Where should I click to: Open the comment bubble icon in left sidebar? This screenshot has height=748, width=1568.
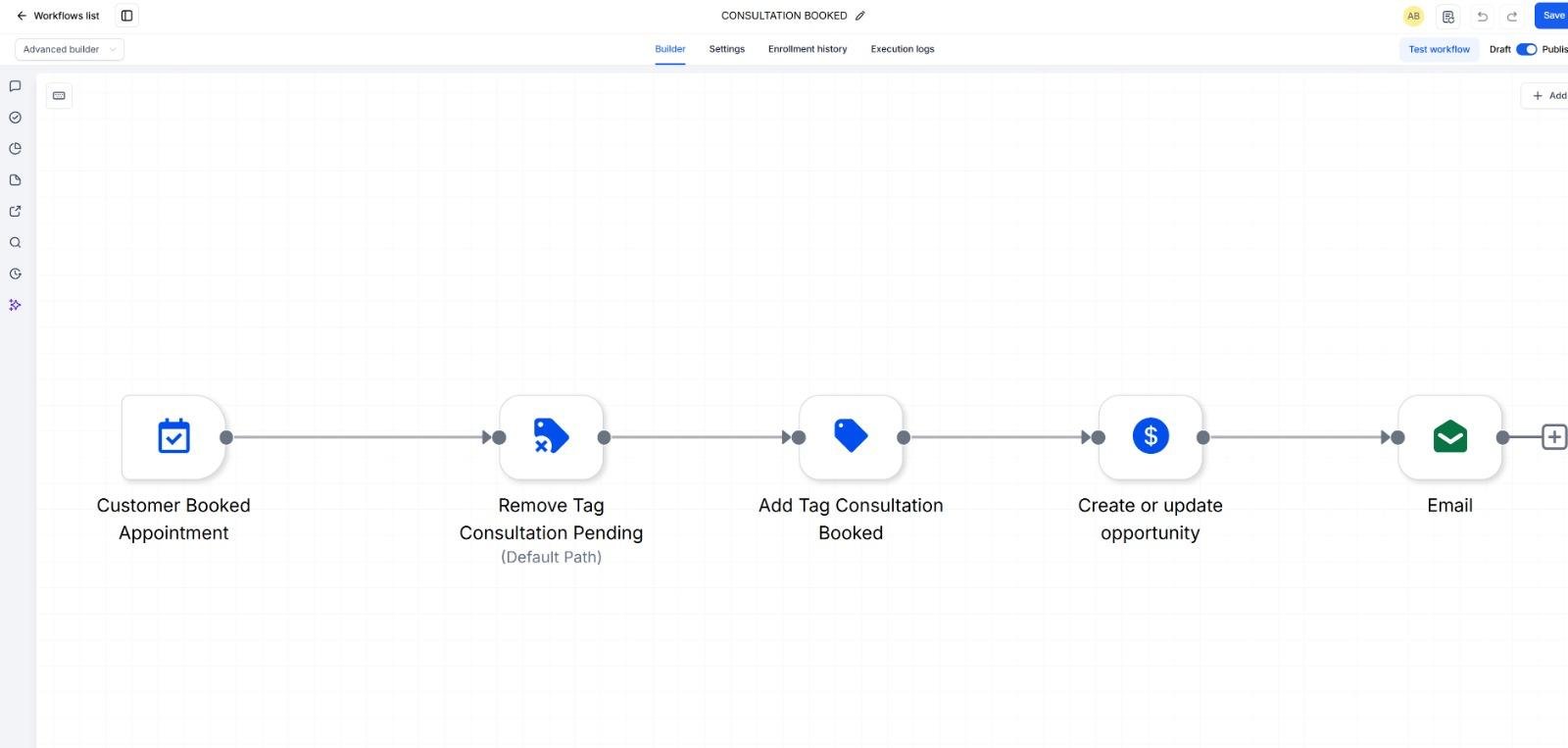[x=15, y=86]
